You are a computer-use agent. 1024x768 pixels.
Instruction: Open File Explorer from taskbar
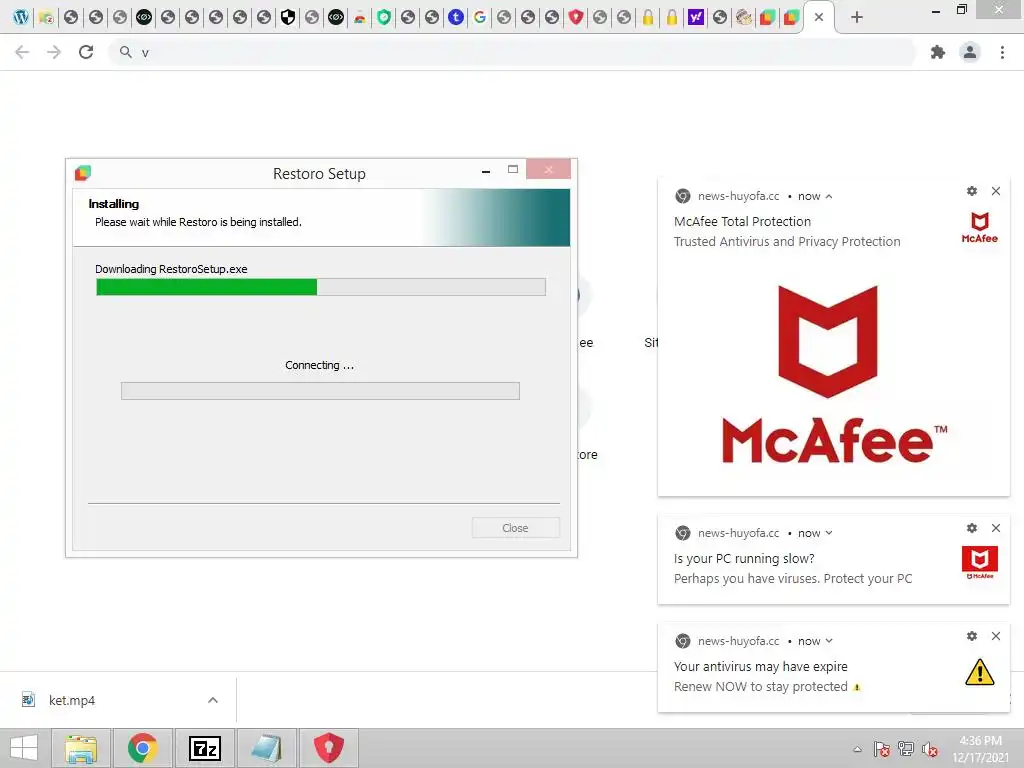click(x=80, y=748)
